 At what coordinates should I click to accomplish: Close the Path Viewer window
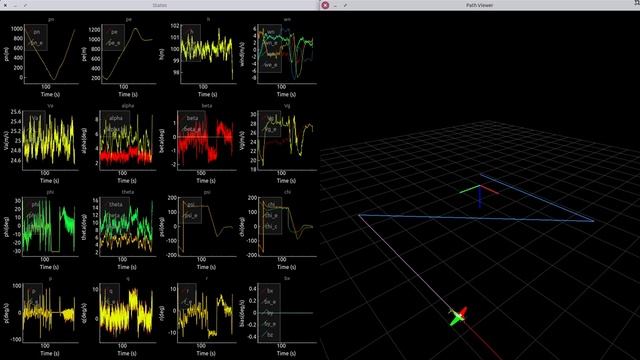(325, 5)
